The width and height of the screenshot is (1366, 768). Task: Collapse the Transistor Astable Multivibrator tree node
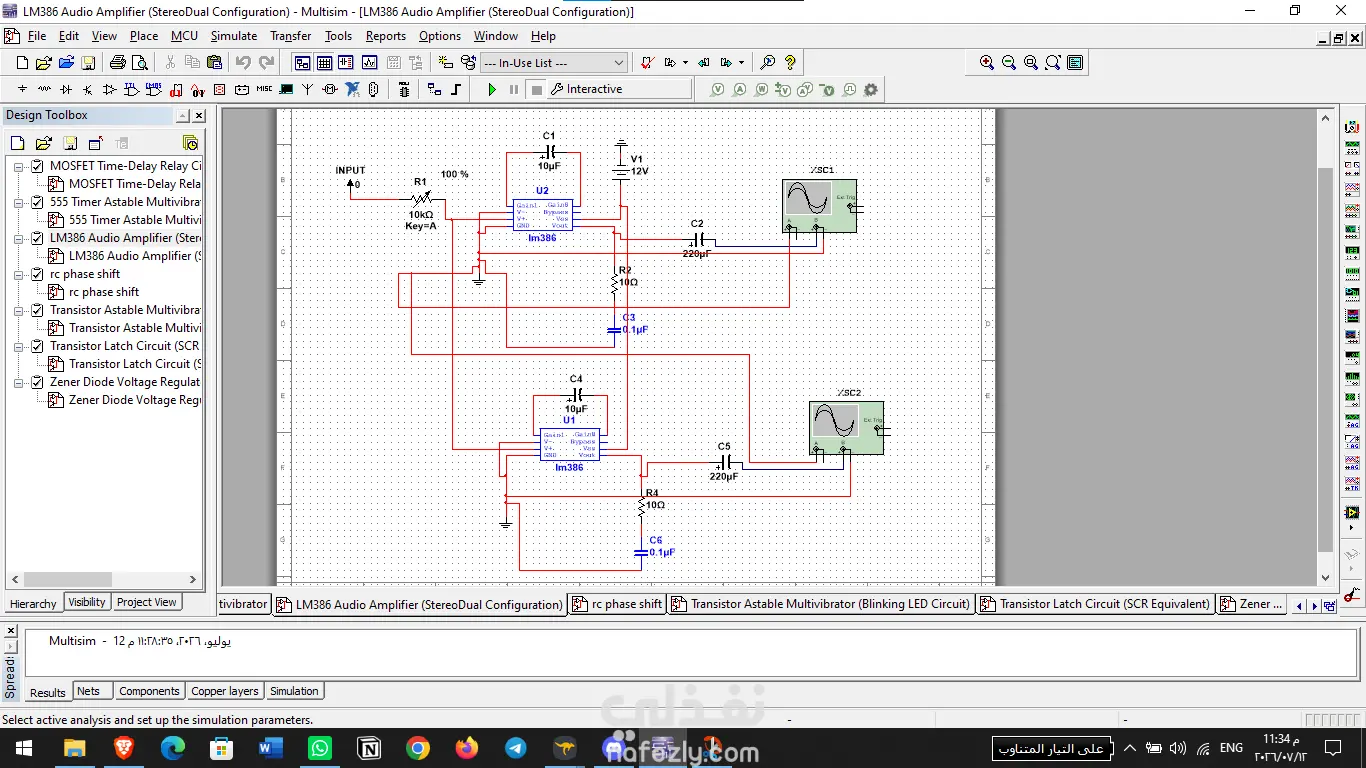(19, 310)
